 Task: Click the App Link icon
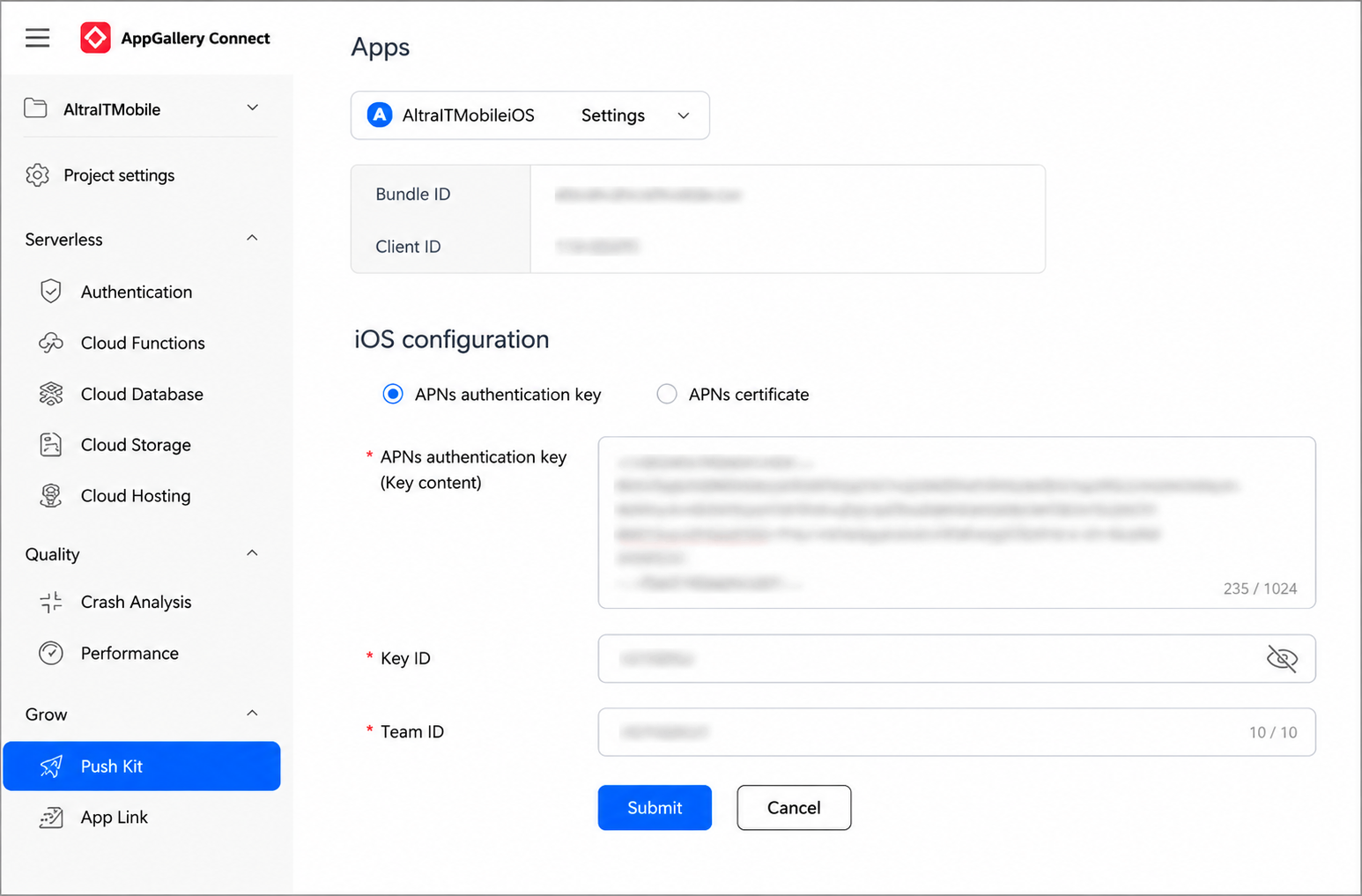[x=51, y=818]
